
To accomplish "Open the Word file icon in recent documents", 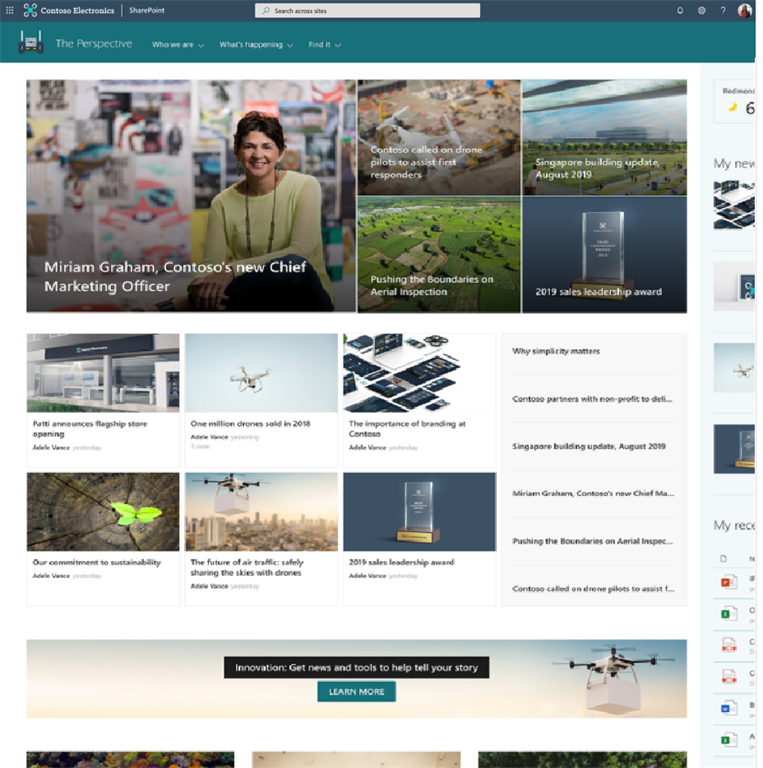I will [x=728, y=708].
